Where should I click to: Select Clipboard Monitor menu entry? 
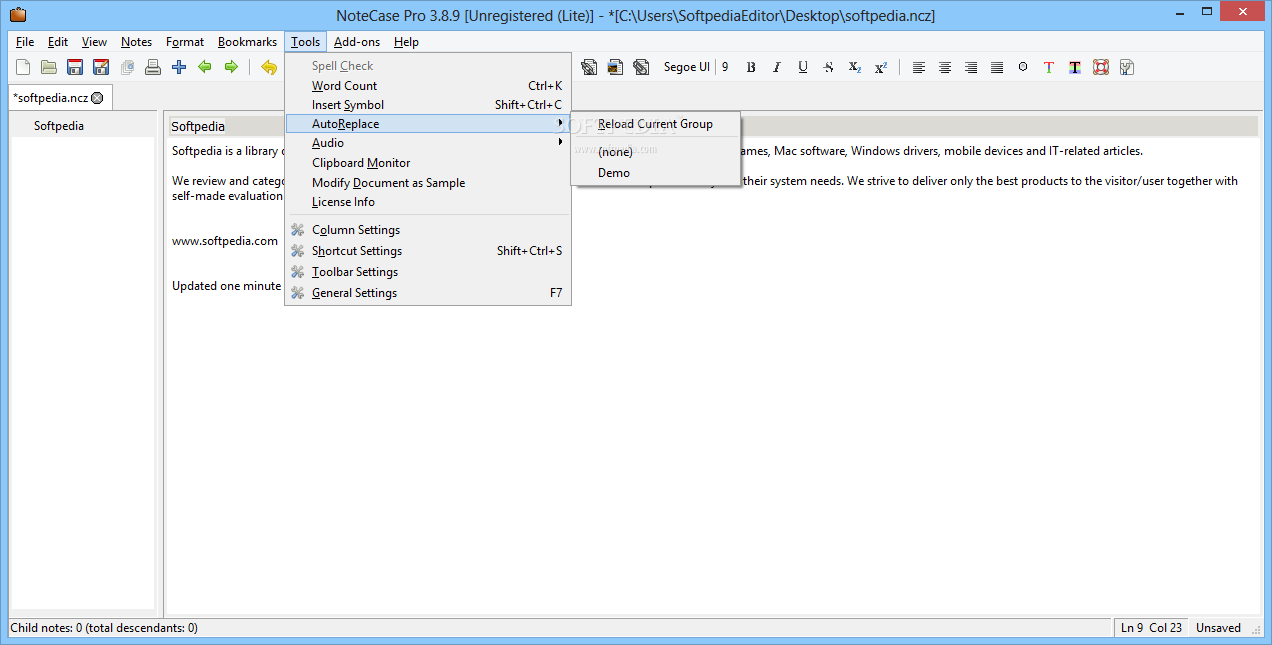coord(428,163)
